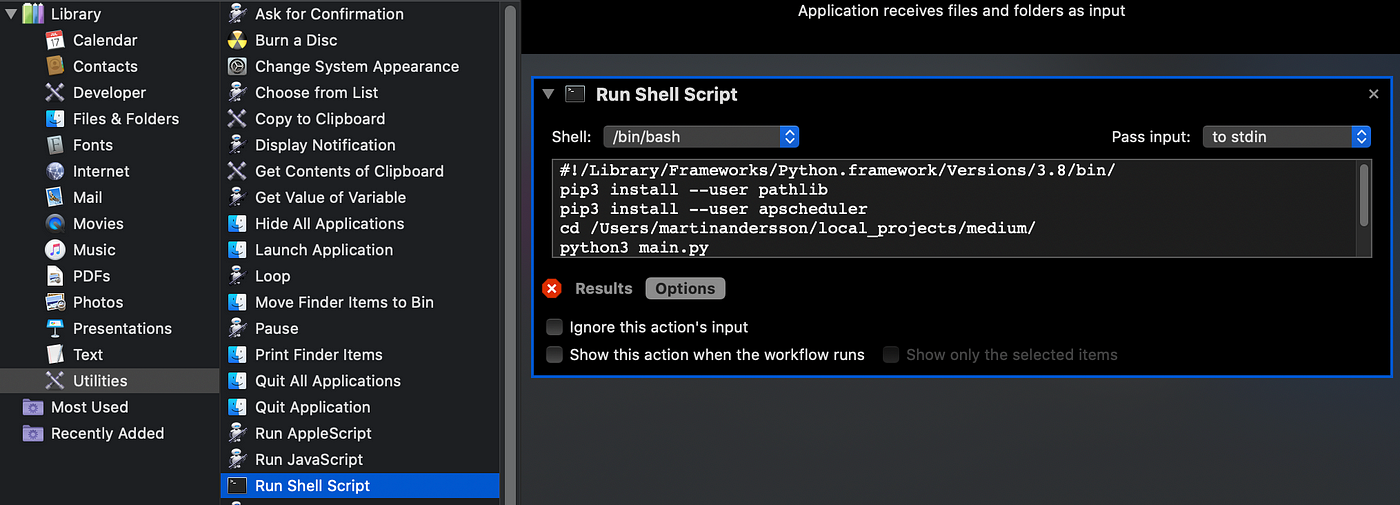Viewport: 1400px width, 505px height.
Task: Collapse the Run Shell Script action triangle
Action: pos(548,94)
